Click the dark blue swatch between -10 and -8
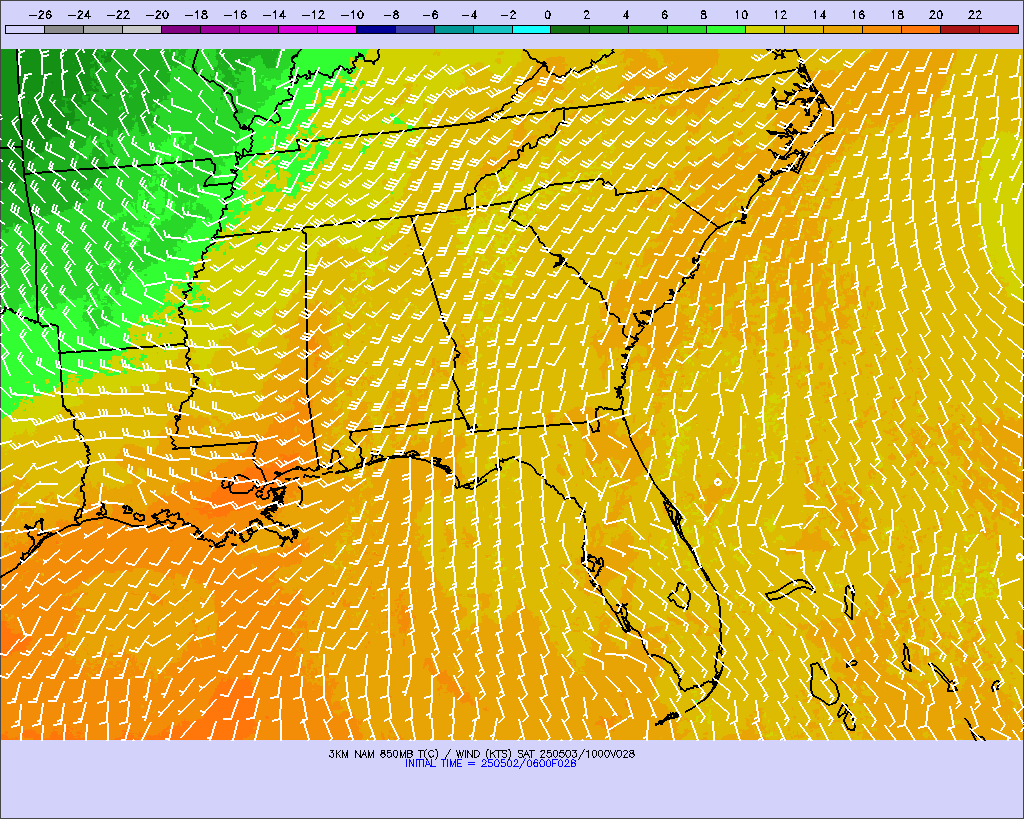Image resolution: width=1024 pixels, height=819 pixels. click(x=376, y=29)
